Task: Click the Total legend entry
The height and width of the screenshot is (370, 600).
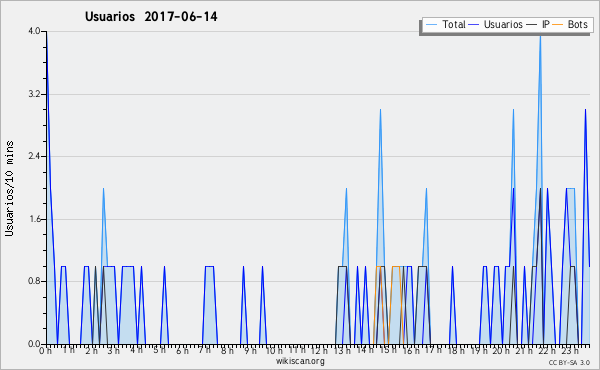Action: point(445,24)
